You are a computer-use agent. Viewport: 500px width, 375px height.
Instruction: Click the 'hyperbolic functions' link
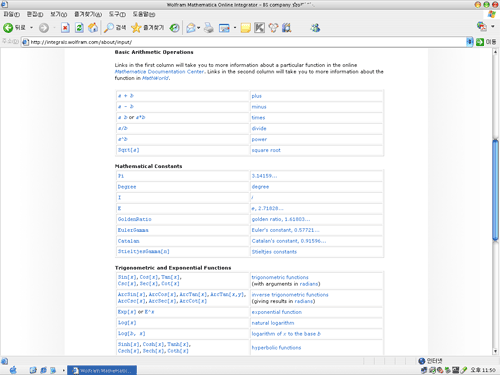276,348
